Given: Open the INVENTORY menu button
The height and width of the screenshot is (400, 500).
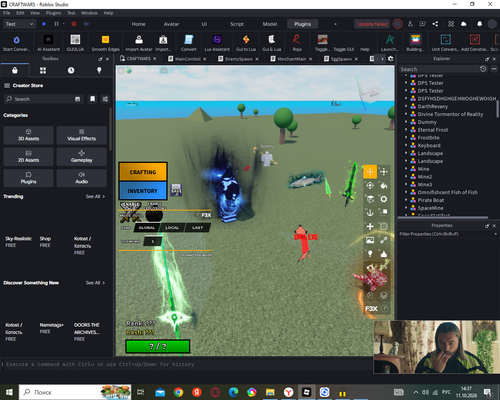Looking at the screenshot, I should point(143,191).
